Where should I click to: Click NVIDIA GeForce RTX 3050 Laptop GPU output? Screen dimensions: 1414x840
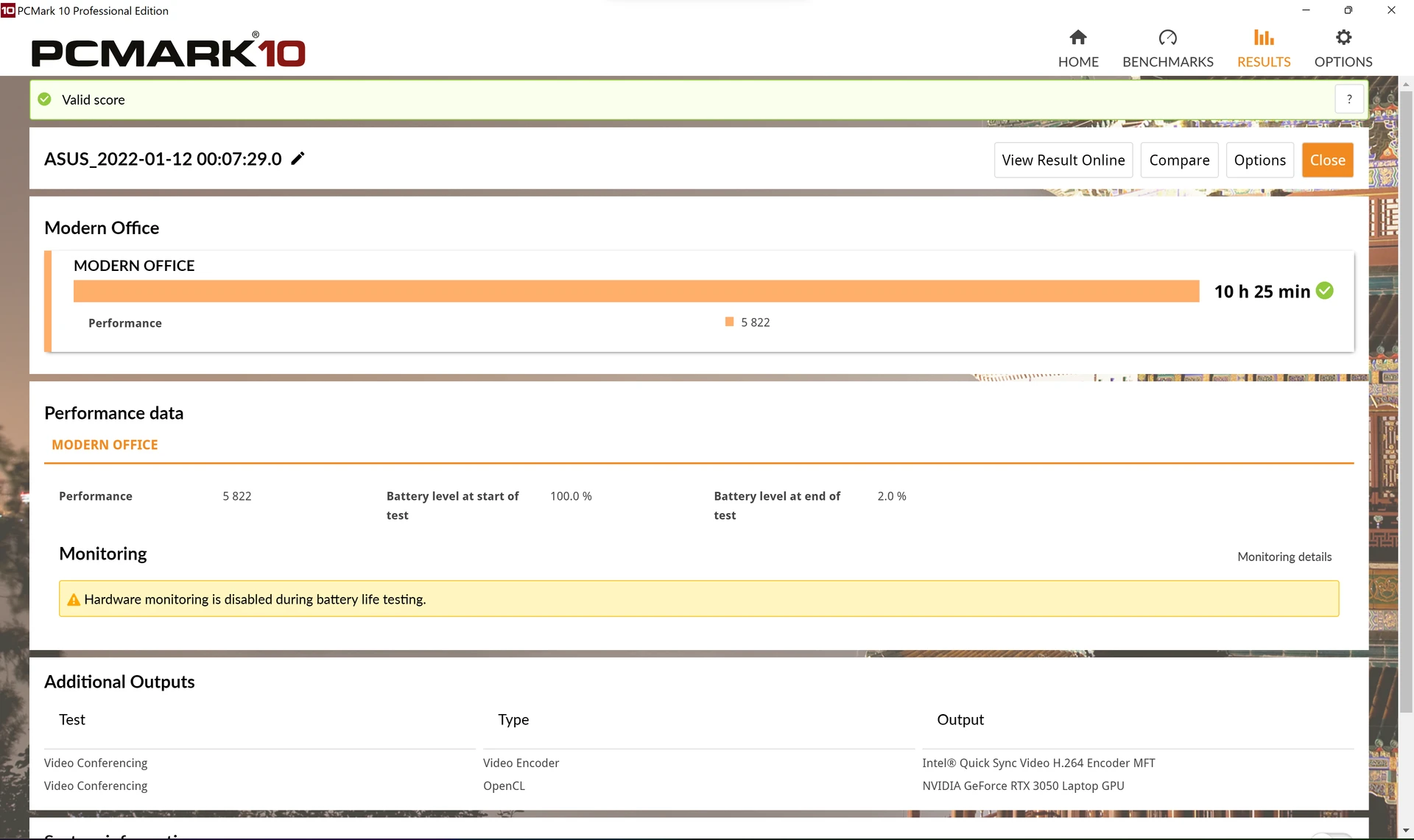point(1023,786)
